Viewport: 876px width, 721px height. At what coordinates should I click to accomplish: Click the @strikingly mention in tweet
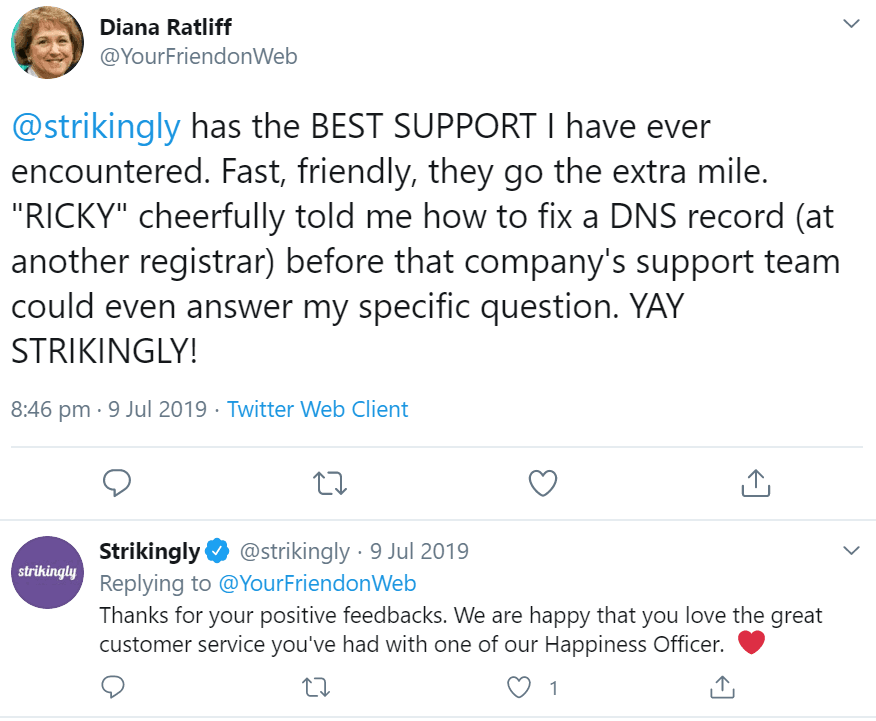click(96, 127)
